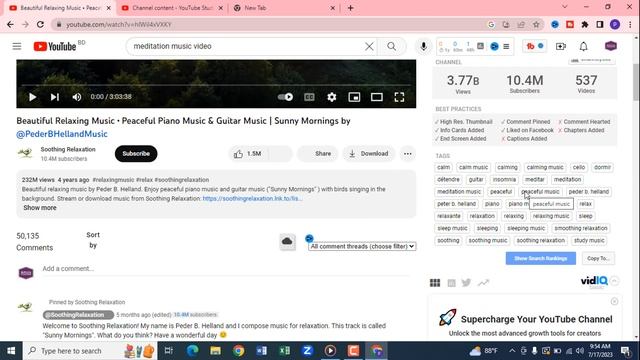Open Chrome extensions puzzle icon

[x=584, y=24]
